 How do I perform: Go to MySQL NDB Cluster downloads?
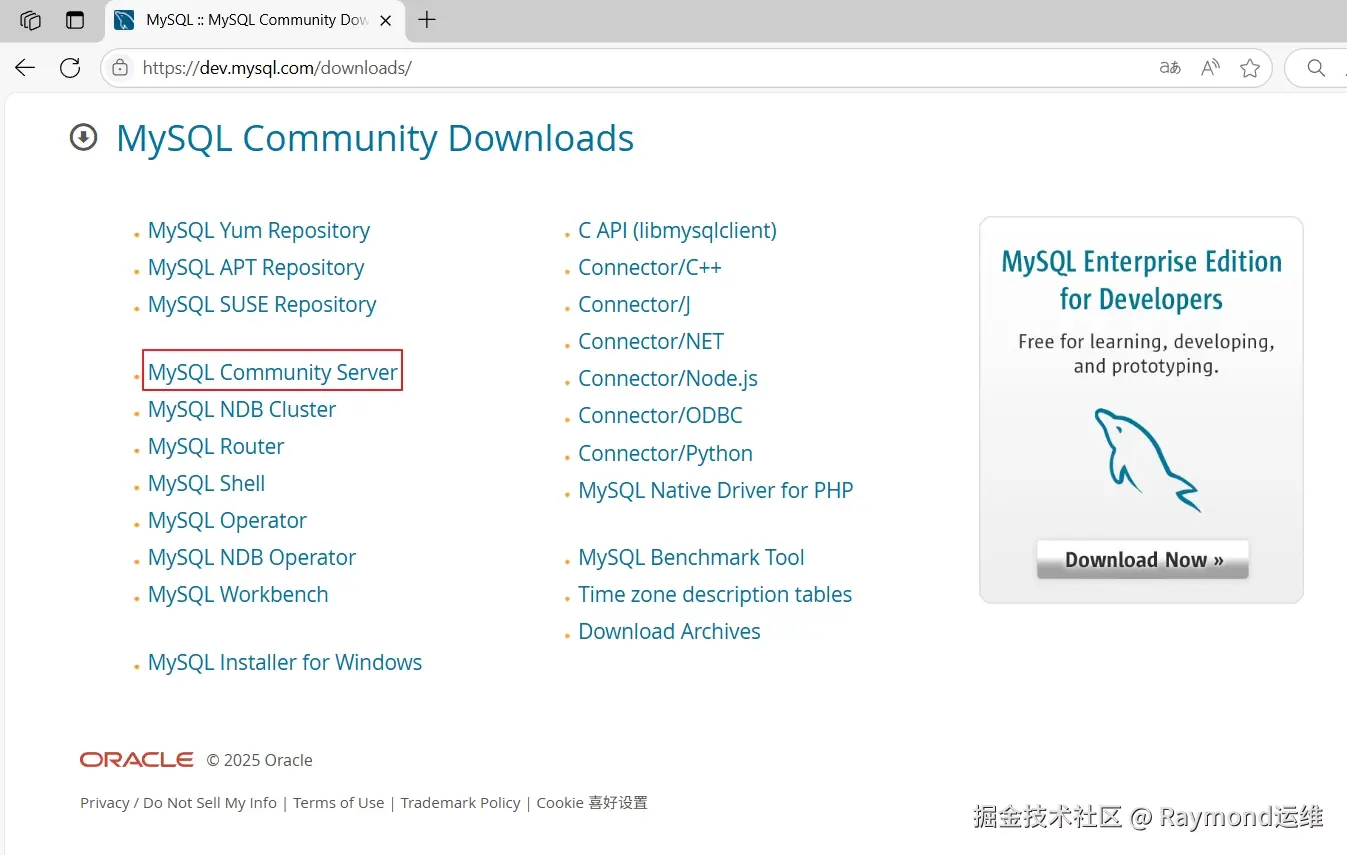click(242, 409)
